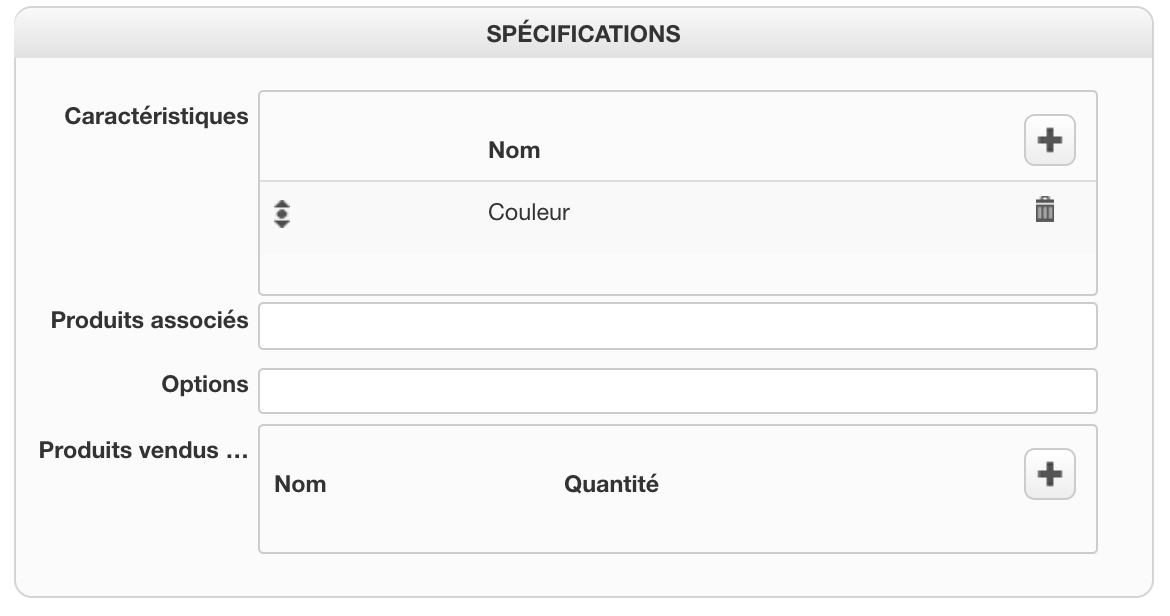Focus the Produits associés input field
This screenshot has width=1170, height=616.
(677, 326)
